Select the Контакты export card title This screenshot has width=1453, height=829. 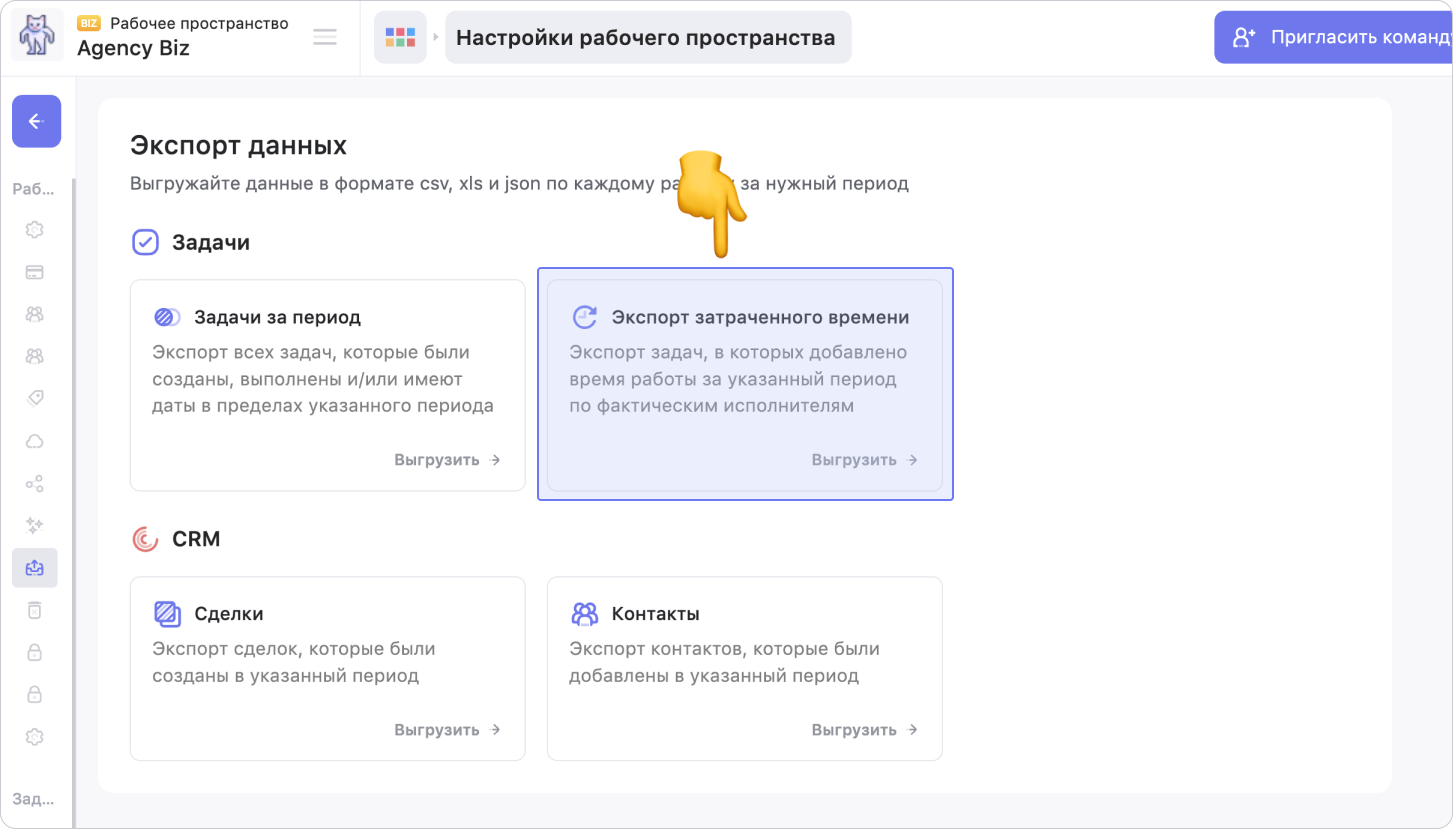[655, 614]
